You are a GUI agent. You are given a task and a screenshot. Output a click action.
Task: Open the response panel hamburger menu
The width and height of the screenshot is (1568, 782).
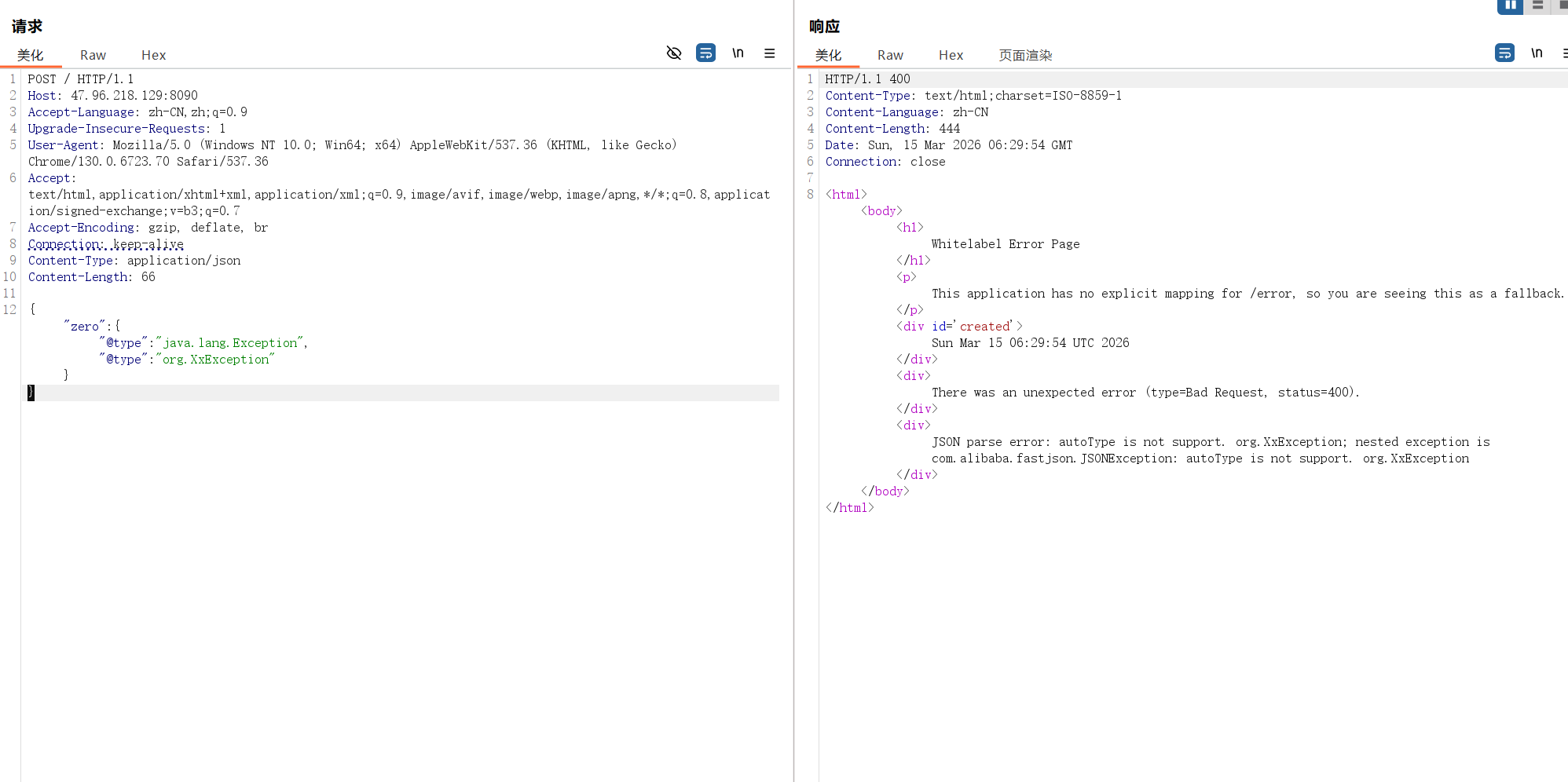click(1564, 53)
